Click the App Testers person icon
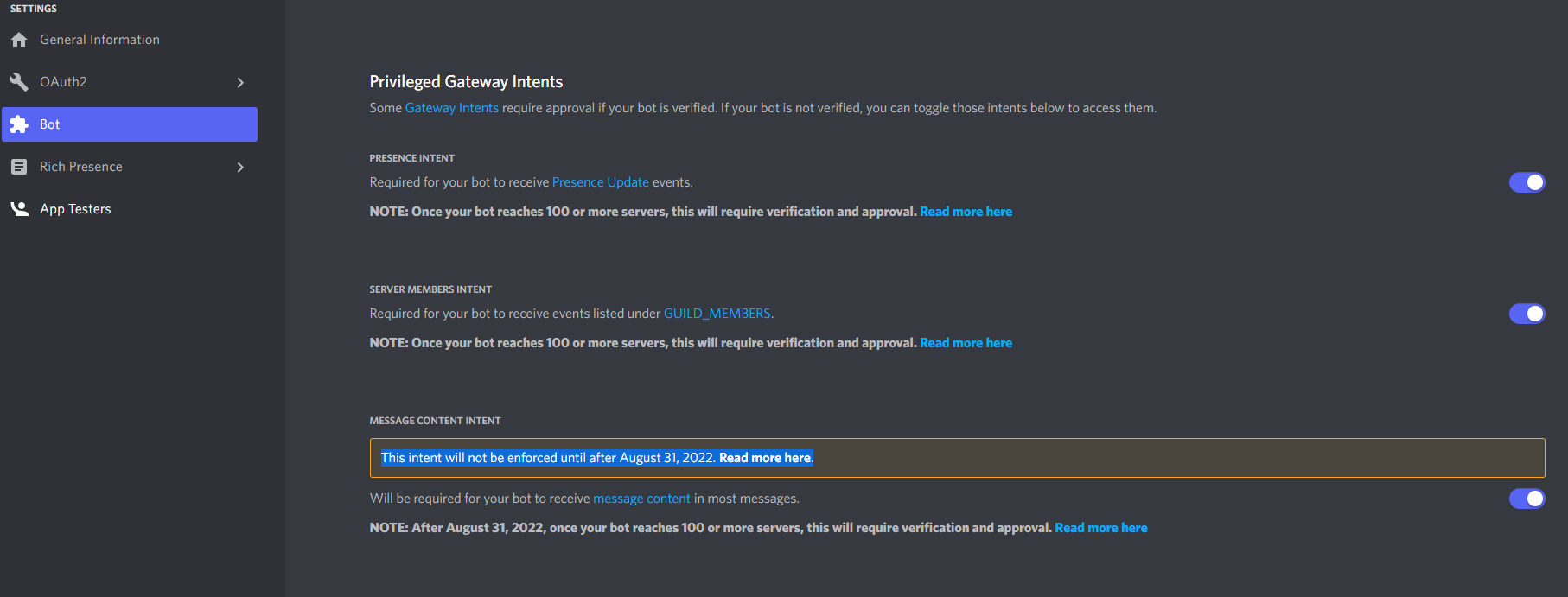 pos(19,209)
